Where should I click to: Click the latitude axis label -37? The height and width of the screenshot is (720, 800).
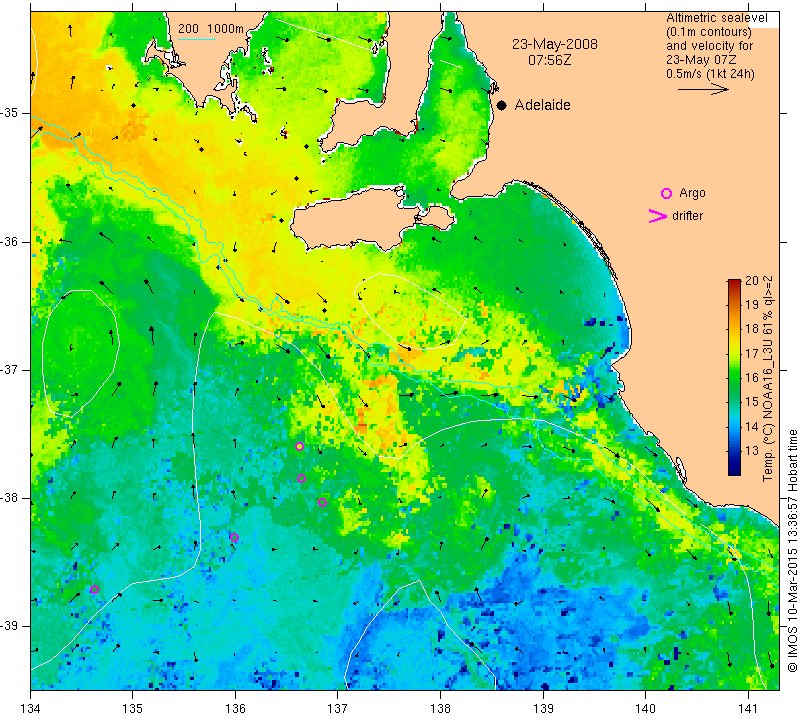[10, 369]
